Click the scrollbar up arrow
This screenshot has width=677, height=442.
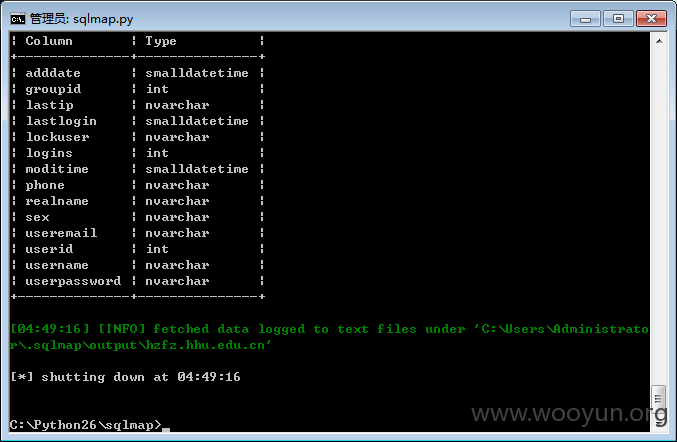pos(659,41)
